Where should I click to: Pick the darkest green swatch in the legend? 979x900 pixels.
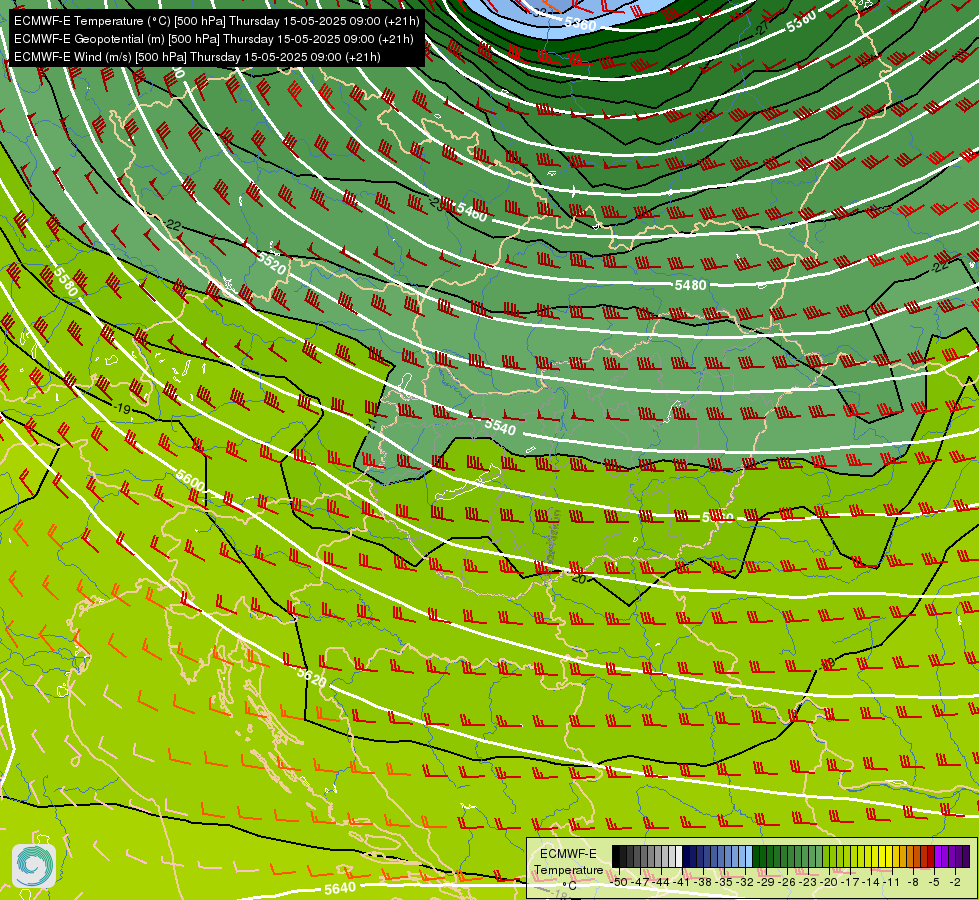coord(756,856)
